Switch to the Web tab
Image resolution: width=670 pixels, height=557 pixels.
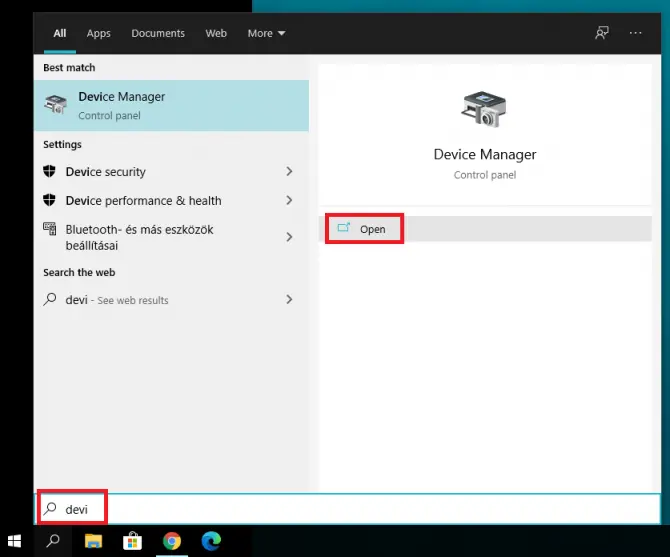click(x=216, y=33)
